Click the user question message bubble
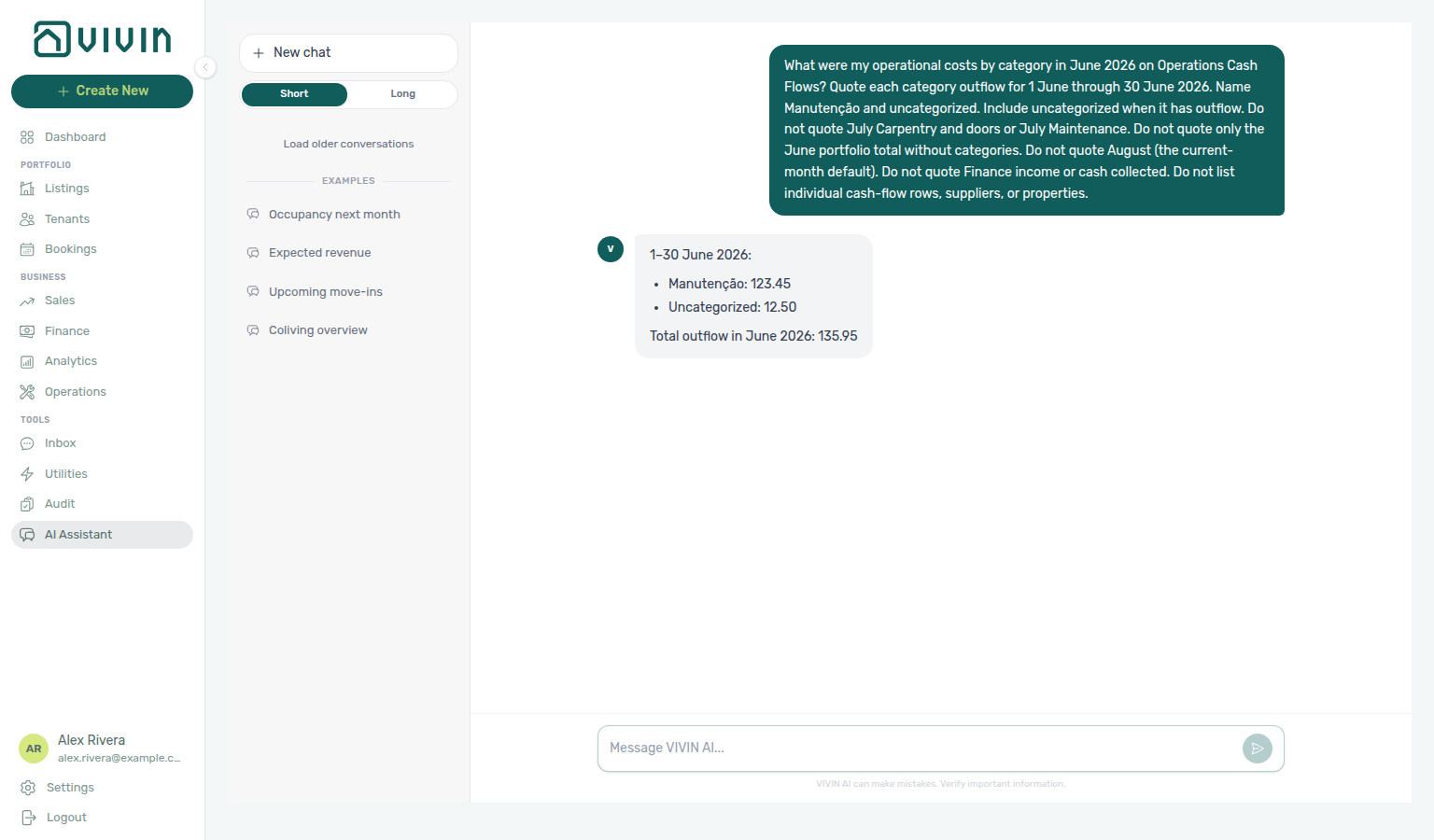This screenshot has height=840, width=1434. 1027,130
